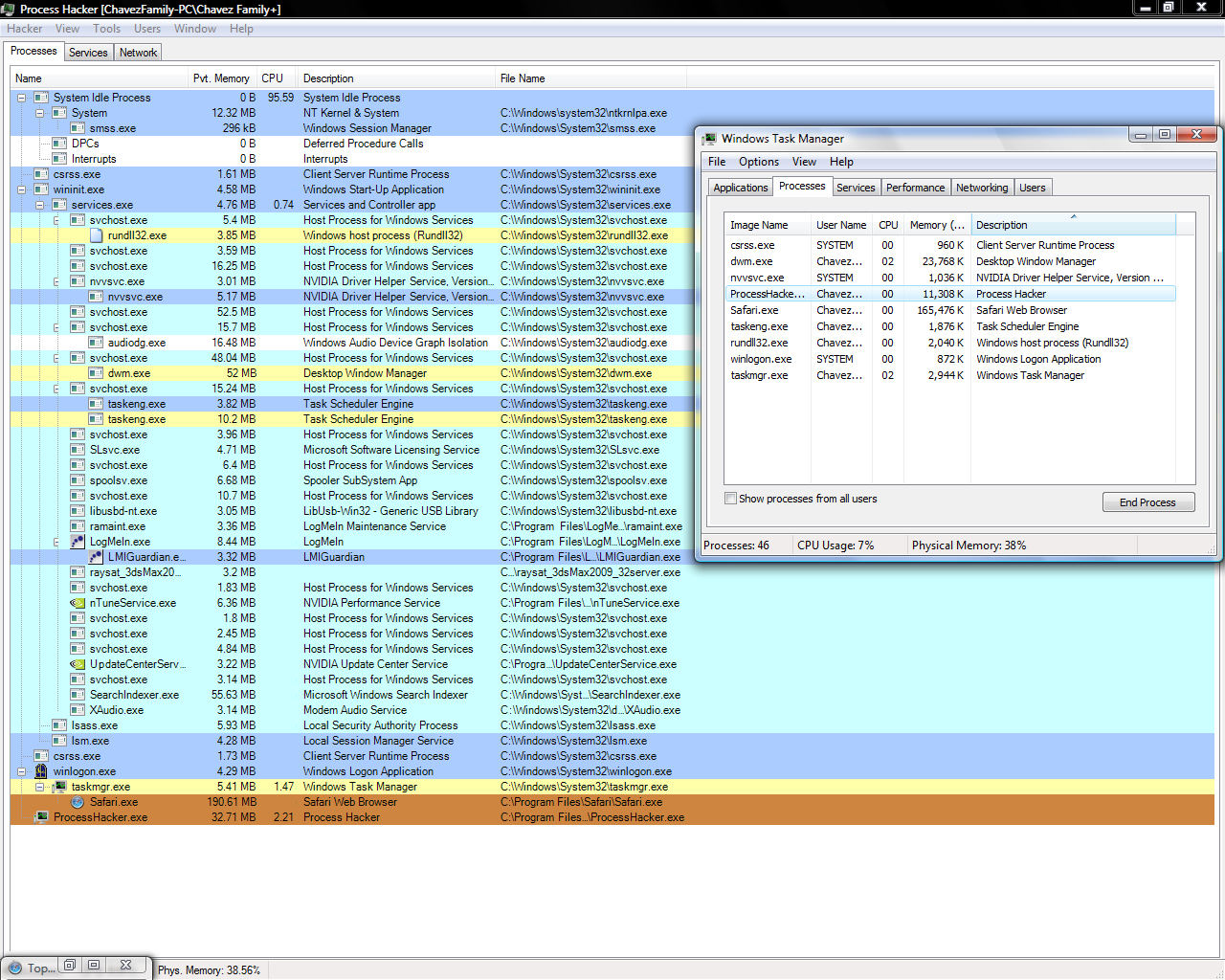Open the Hacker menu

pyautogui.click(x=25, y=29)
